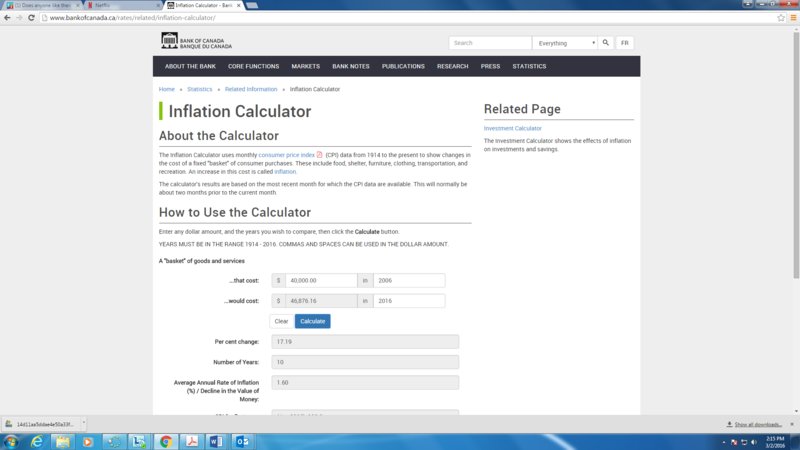The image size is (800, 450).
Task: Click the site Search input field
Action: [x=490, y=43]
